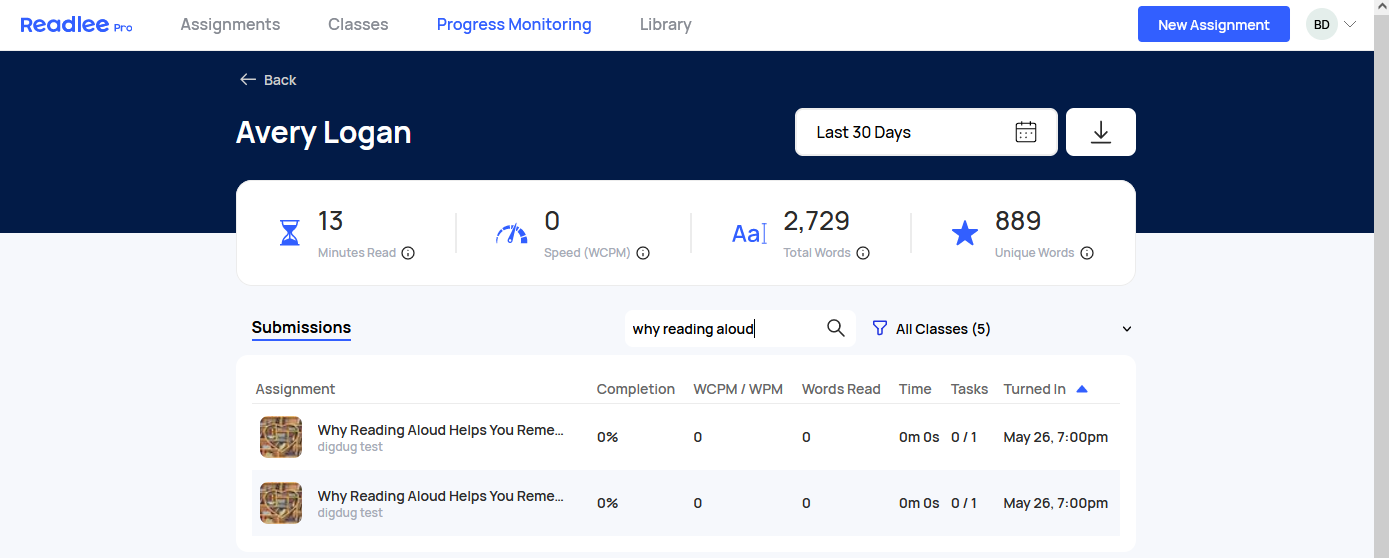Image resolution: width=1389 pixels, height=558 pixels.
Task: Open the Assignments tab
Action: click(x=230, y=25)
